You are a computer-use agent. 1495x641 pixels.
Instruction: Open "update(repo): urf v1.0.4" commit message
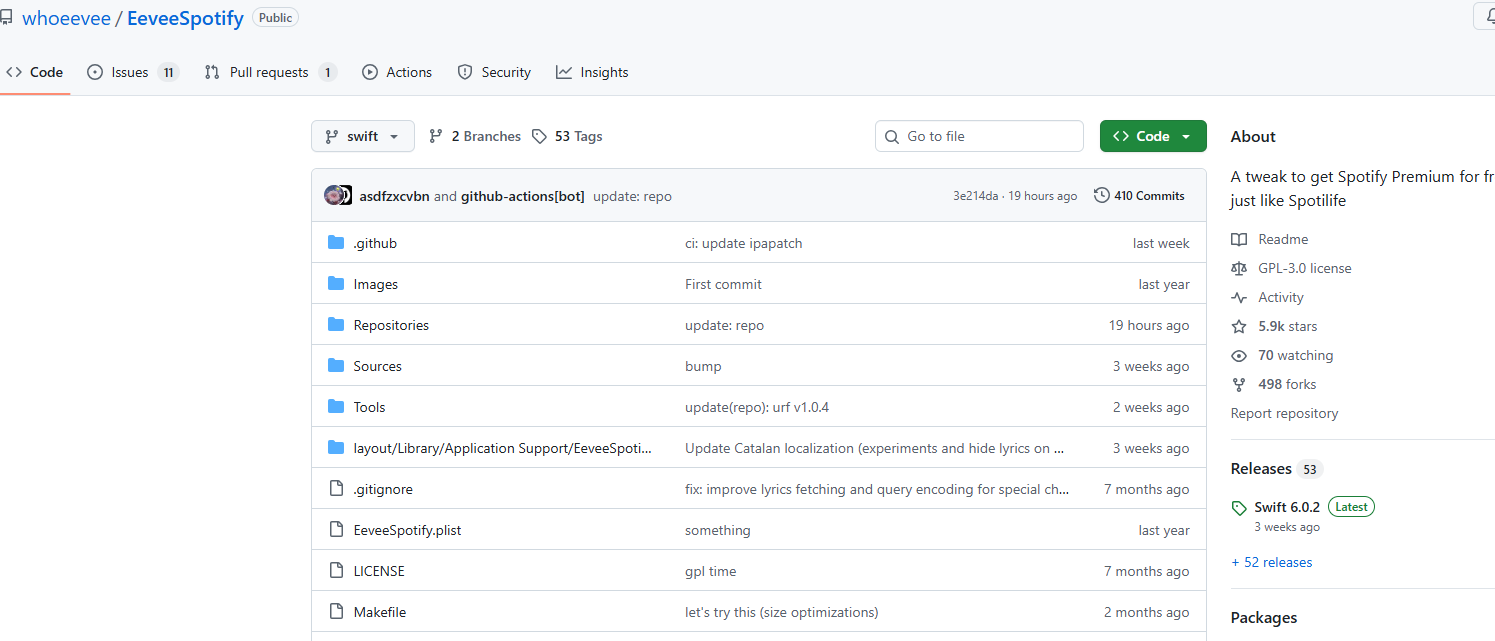click(757, 407)
